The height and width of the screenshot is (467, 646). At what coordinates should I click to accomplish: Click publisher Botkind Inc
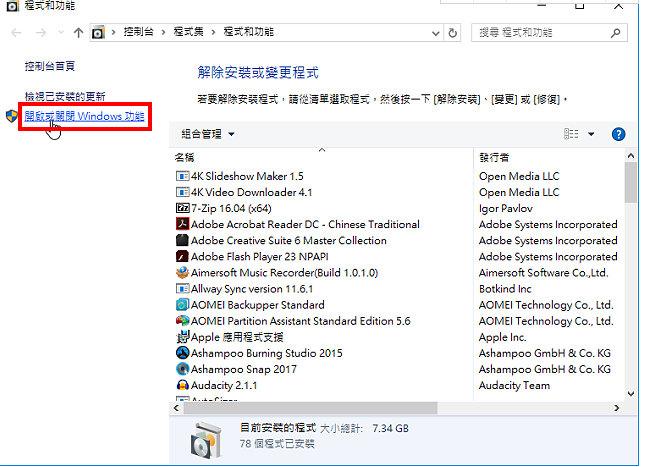click(x=506, y=289)
